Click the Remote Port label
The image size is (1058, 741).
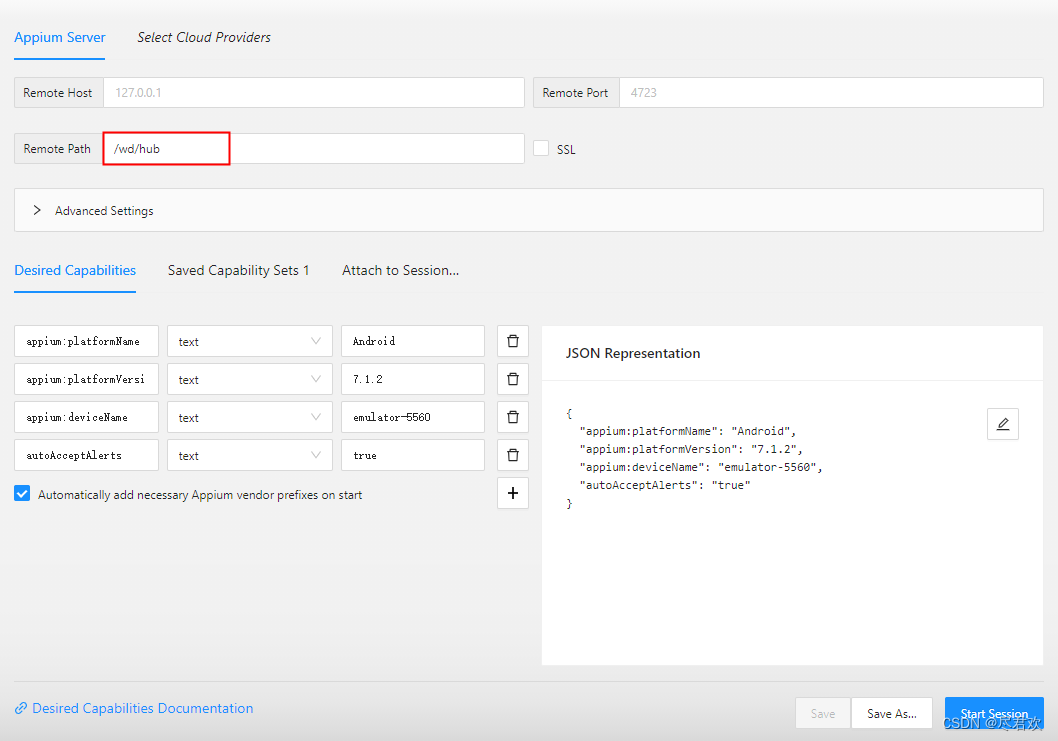pos(576,92)
